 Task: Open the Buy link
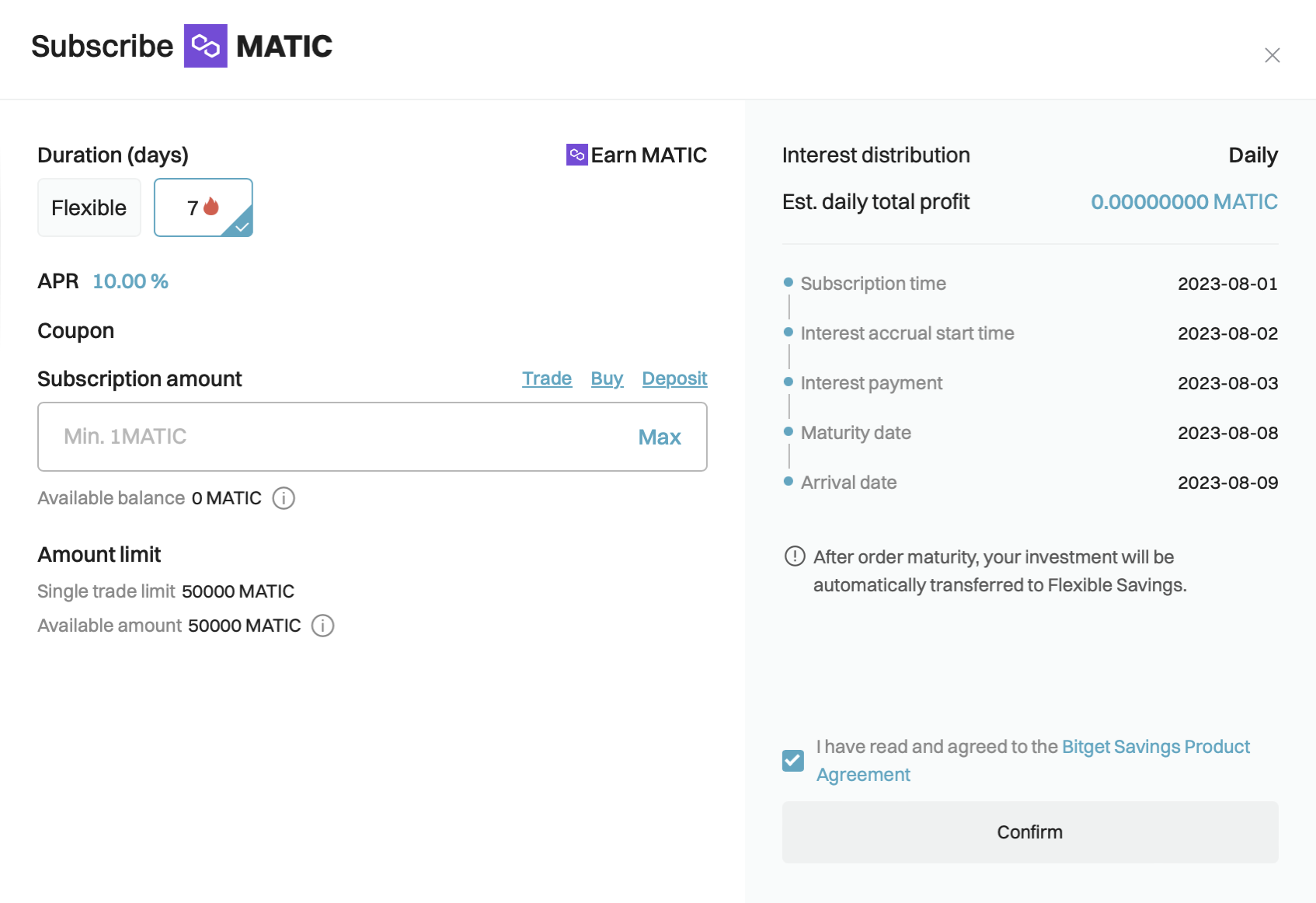coord(607,378)
